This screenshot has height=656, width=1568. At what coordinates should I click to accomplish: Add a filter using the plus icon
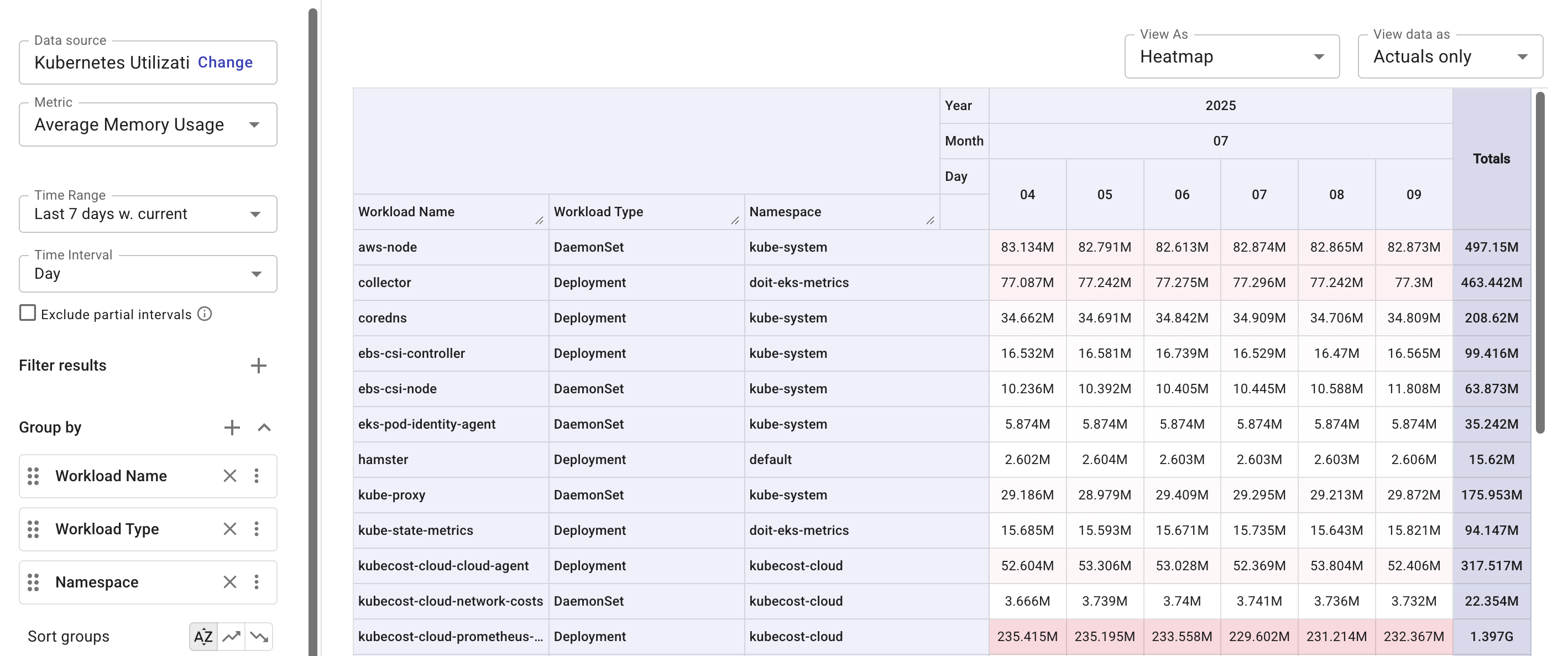pos(259,366)
